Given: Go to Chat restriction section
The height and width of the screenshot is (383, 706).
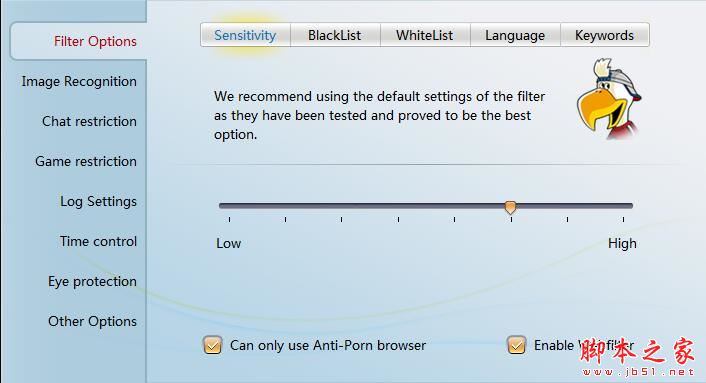Looking at the screenshot, I should tap(89, 122).
